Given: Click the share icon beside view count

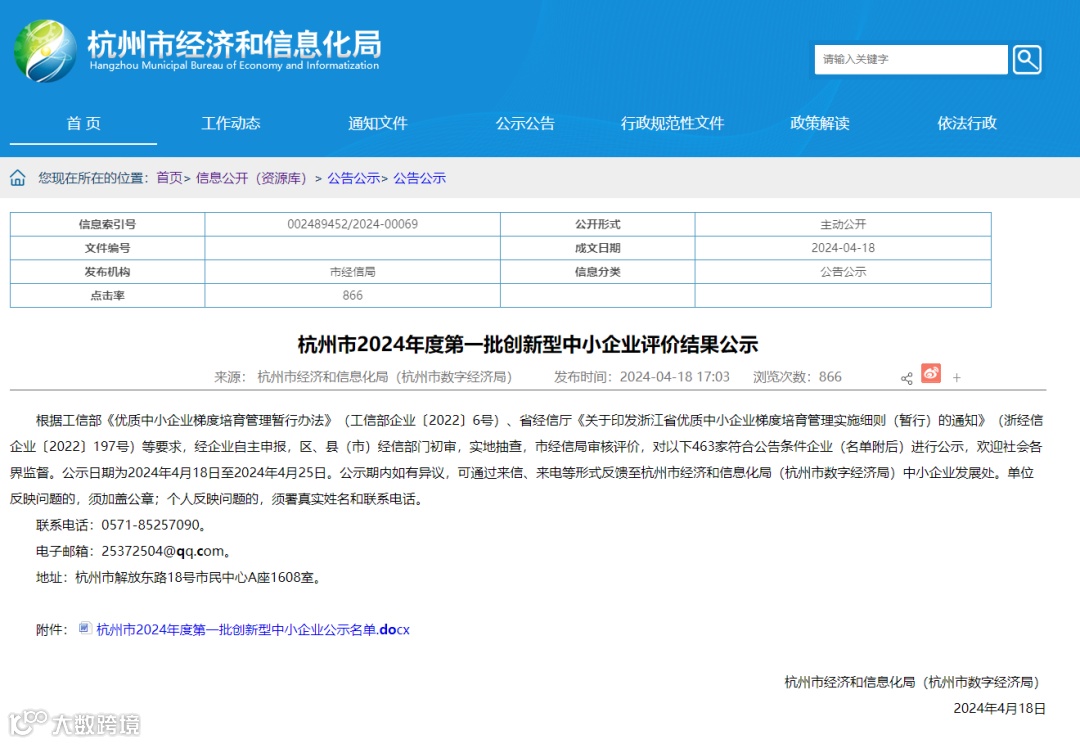Looking at the screenshot, I should 906,378.
